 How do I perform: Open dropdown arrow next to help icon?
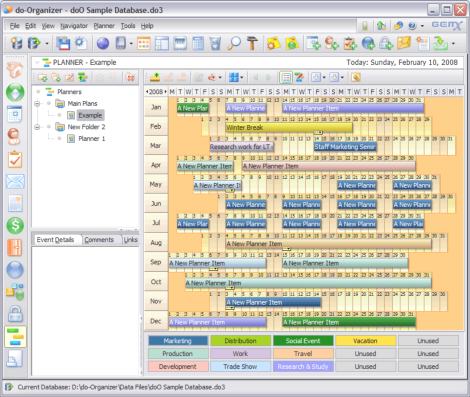click(x=422, y=26)
